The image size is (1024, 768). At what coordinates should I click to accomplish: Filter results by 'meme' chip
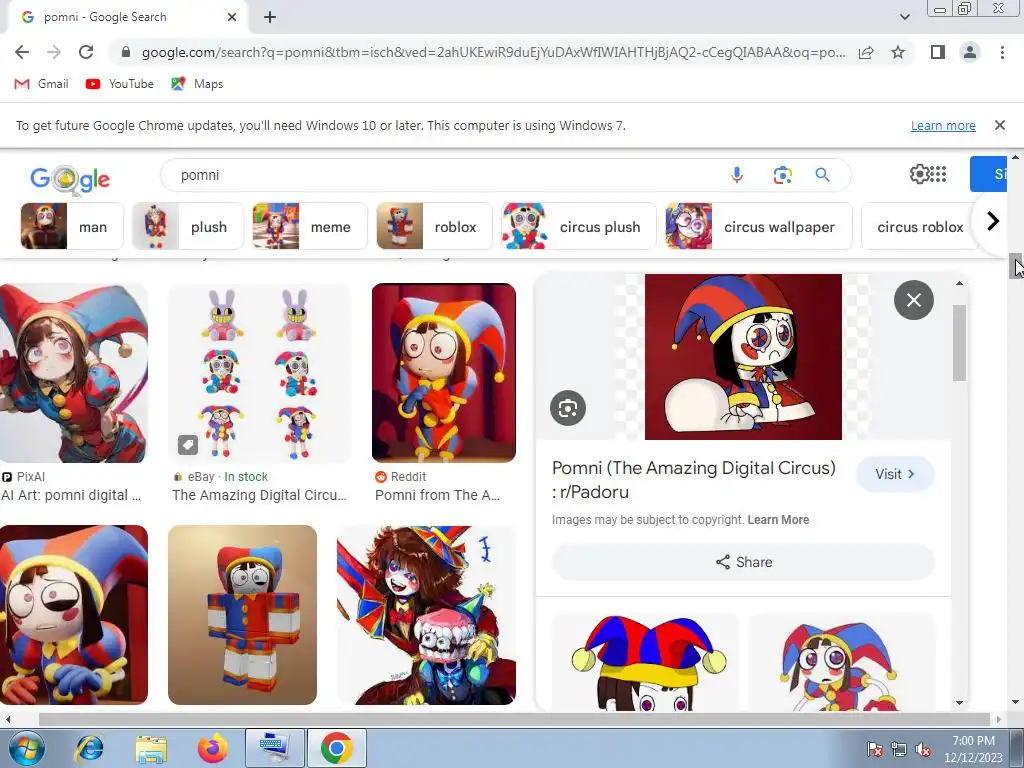coord(310,227)
